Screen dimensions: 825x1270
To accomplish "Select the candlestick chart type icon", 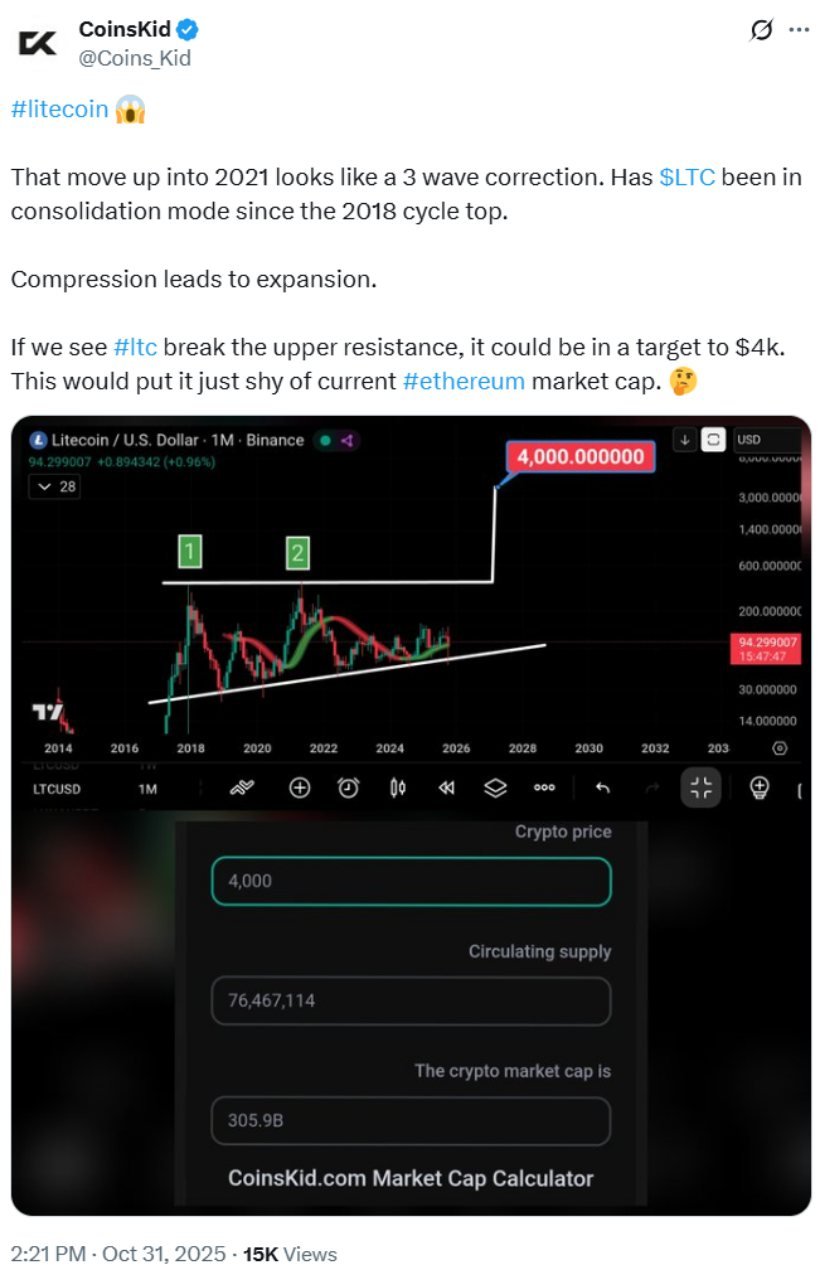I will point(397,788).
